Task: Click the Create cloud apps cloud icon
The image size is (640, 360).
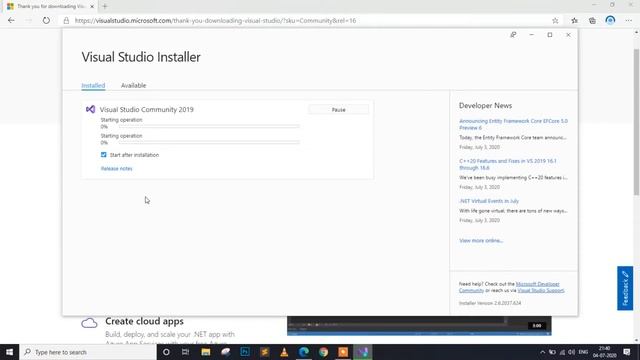Action: coord(89,324)
